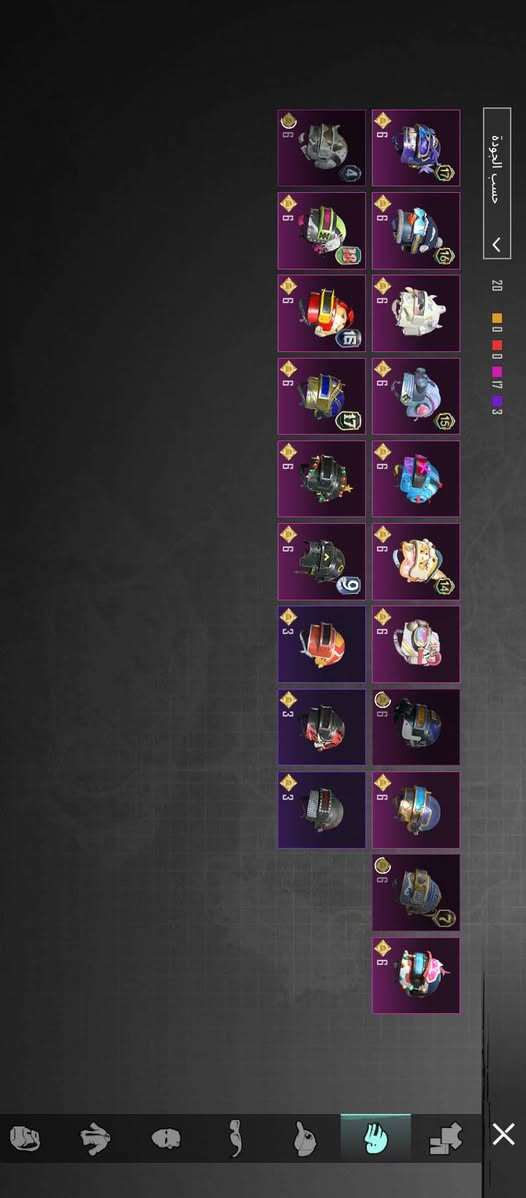Viewport: 526px width, 1198px height.
Task: Choose the black helmet with badge 9
Action: [x=322, y=562]
